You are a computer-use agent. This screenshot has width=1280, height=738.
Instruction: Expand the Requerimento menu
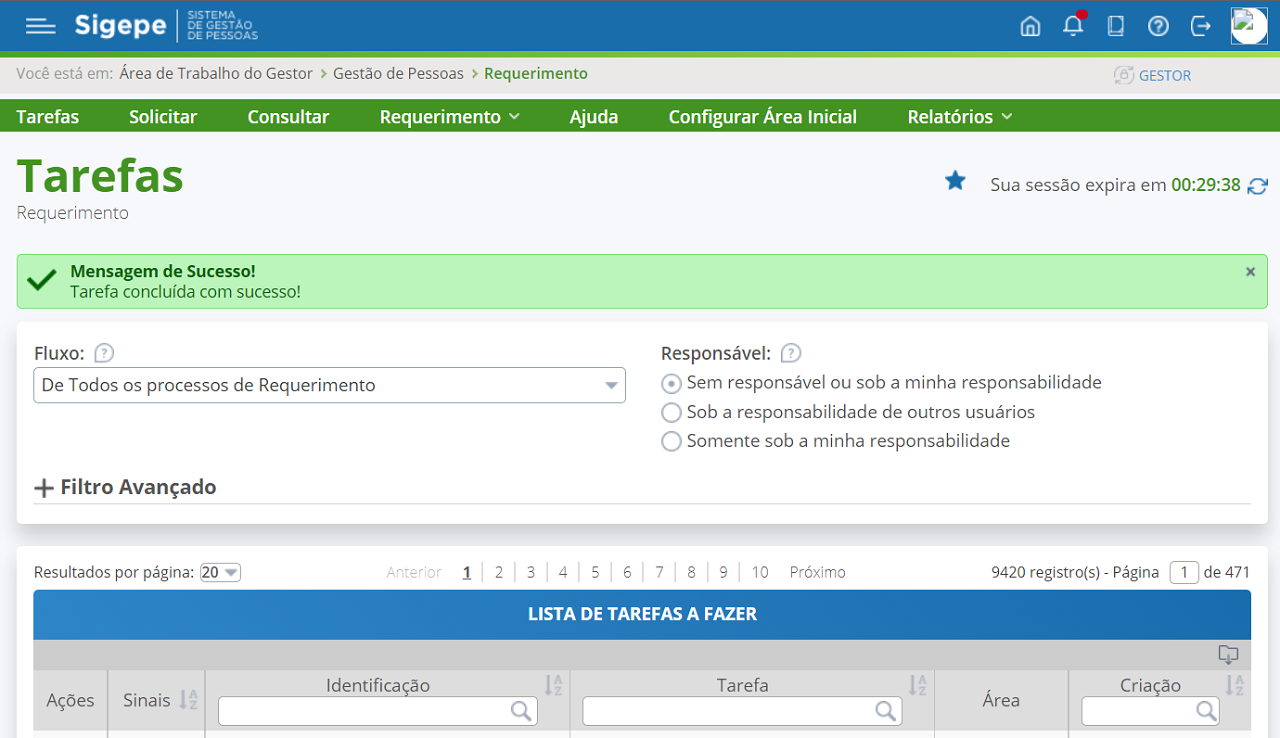pos(450,117)
